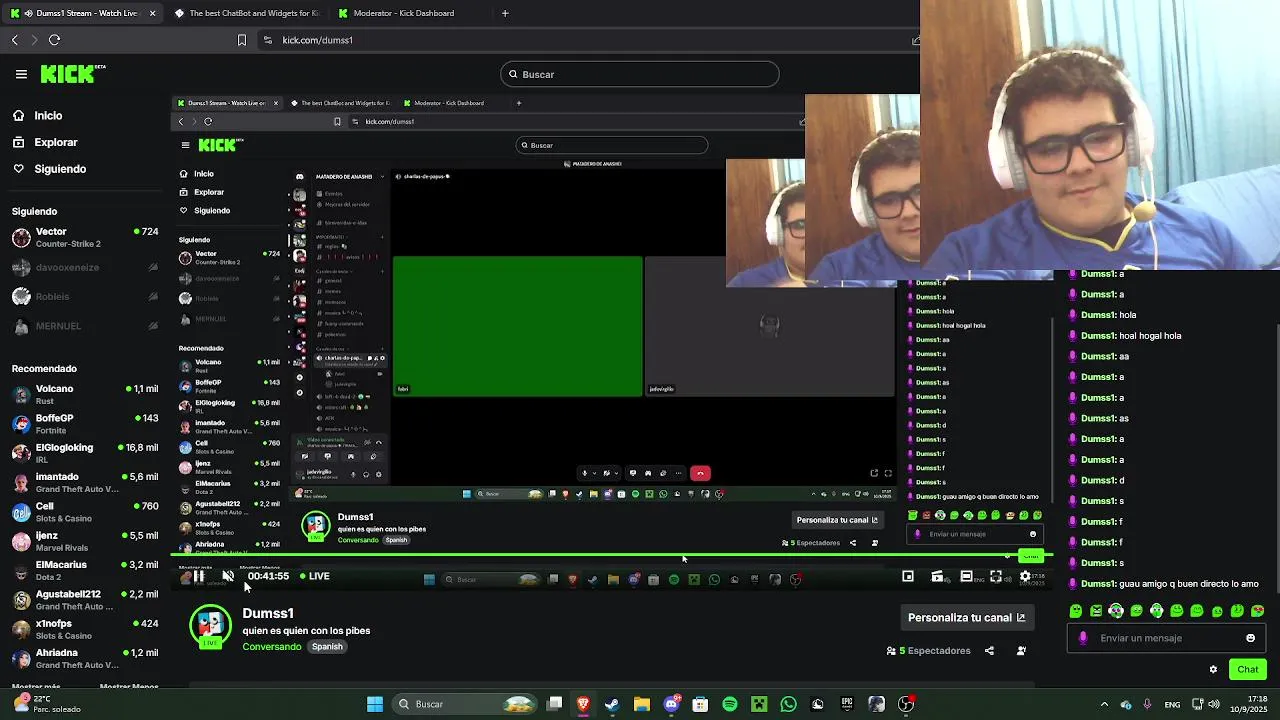Open ElMacarius Dota 2 channel
The width and height of the screenshot is (1280, 720).
[x=85, y=571]
